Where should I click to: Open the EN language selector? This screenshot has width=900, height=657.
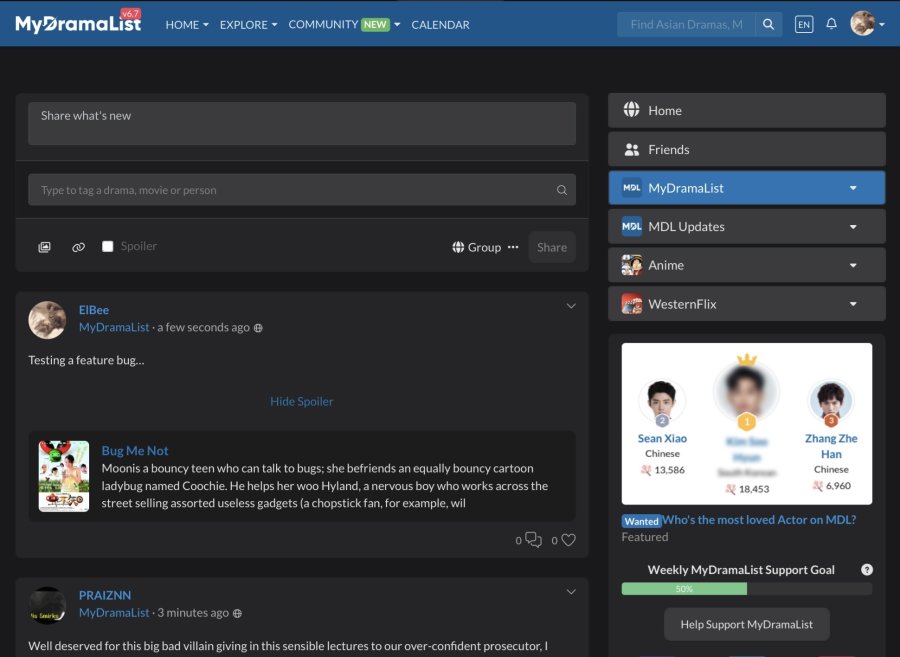804,25
